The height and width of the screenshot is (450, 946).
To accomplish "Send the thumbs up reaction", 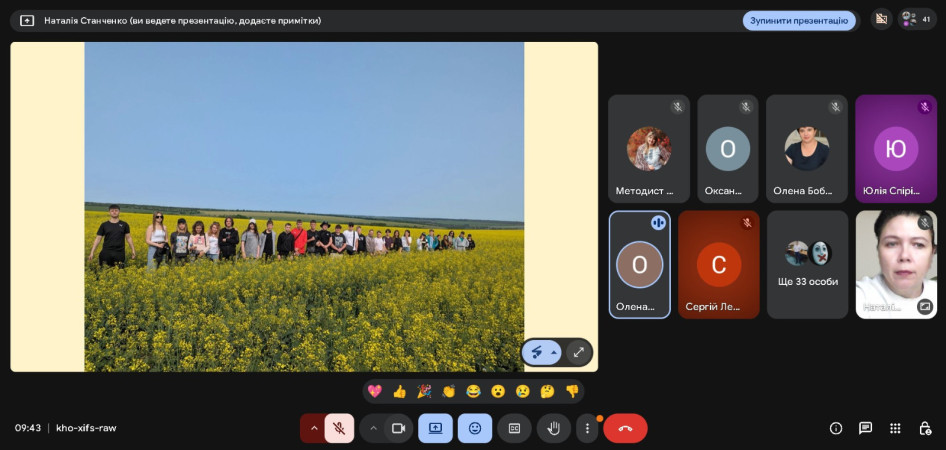I will (x=399, y=391).
